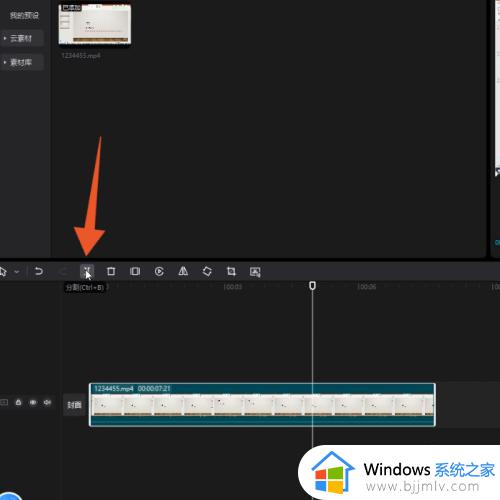This screenshot has height=500, width=500.
Task: Click the freeze-frame icon beside delete
Action: point(135,271)
